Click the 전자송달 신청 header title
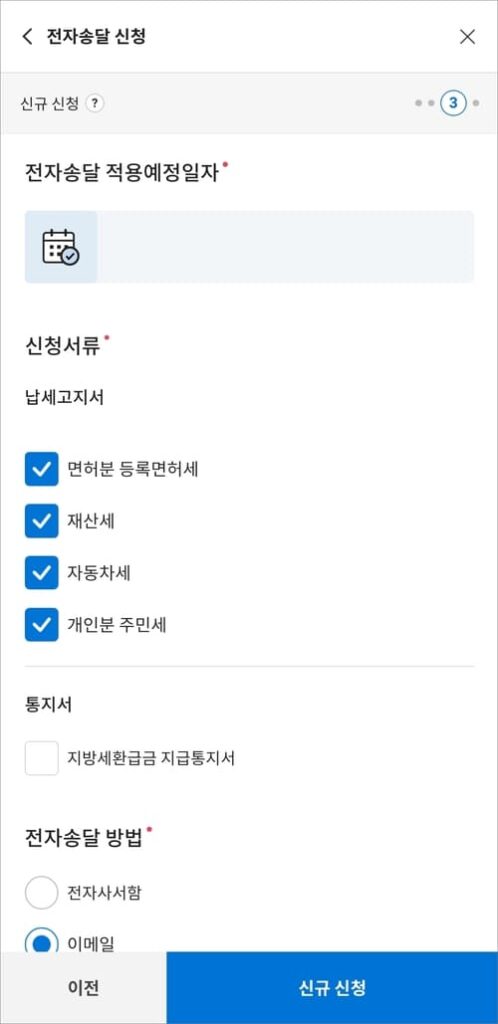498x1024 pixels. tap(96, 37)
